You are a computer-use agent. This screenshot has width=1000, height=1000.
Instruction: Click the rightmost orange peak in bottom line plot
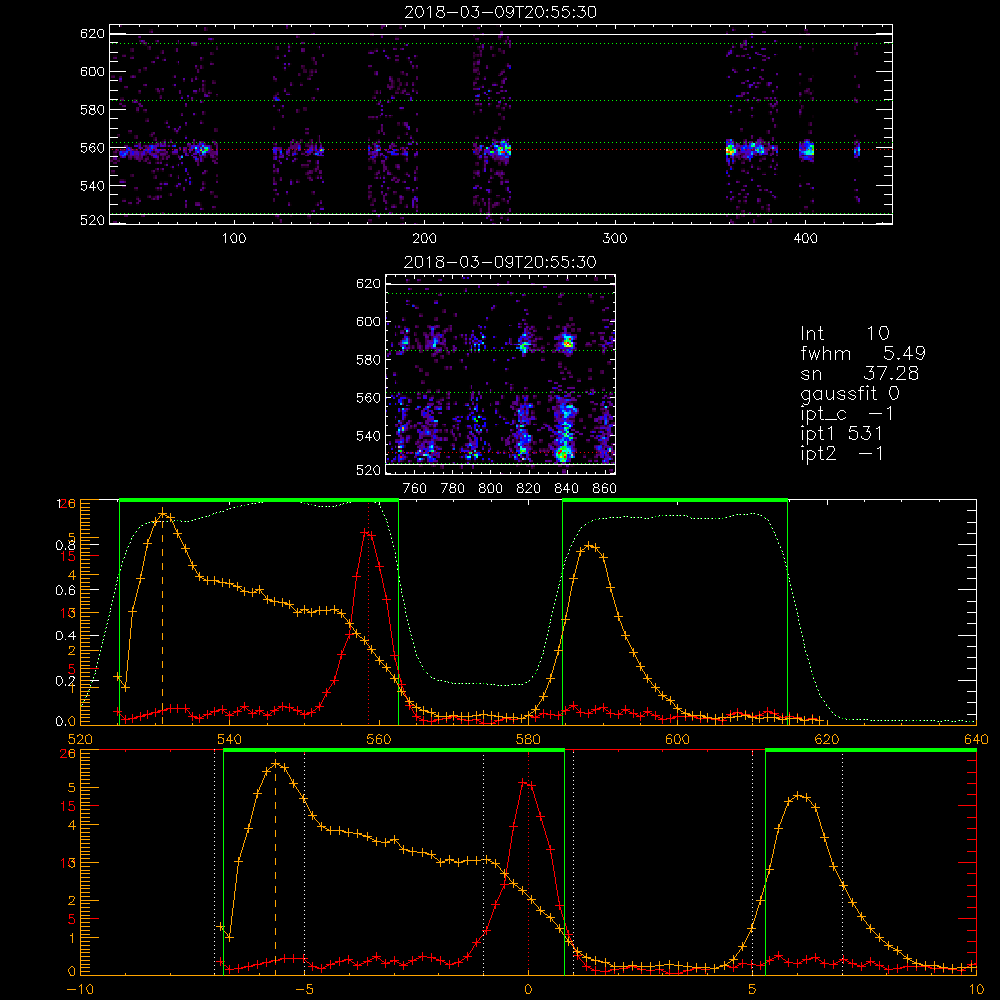coord(800,795)
